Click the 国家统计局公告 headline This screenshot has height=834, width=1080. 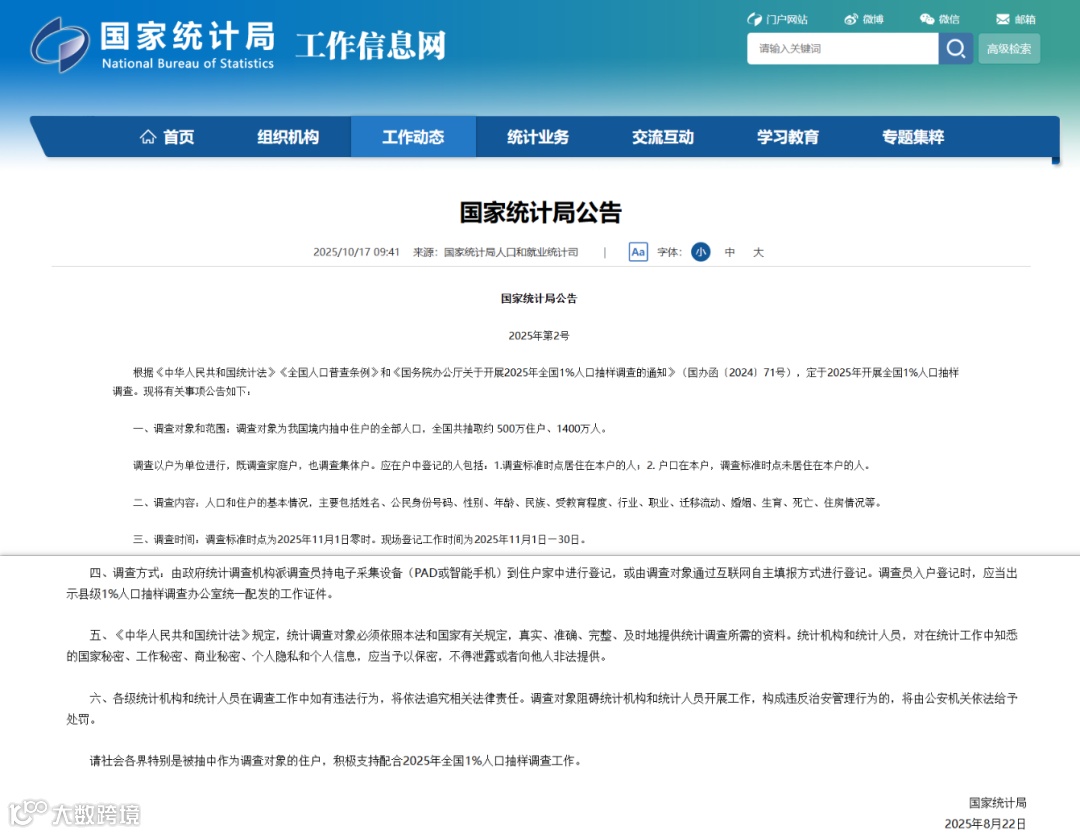[x=541, y=212]
